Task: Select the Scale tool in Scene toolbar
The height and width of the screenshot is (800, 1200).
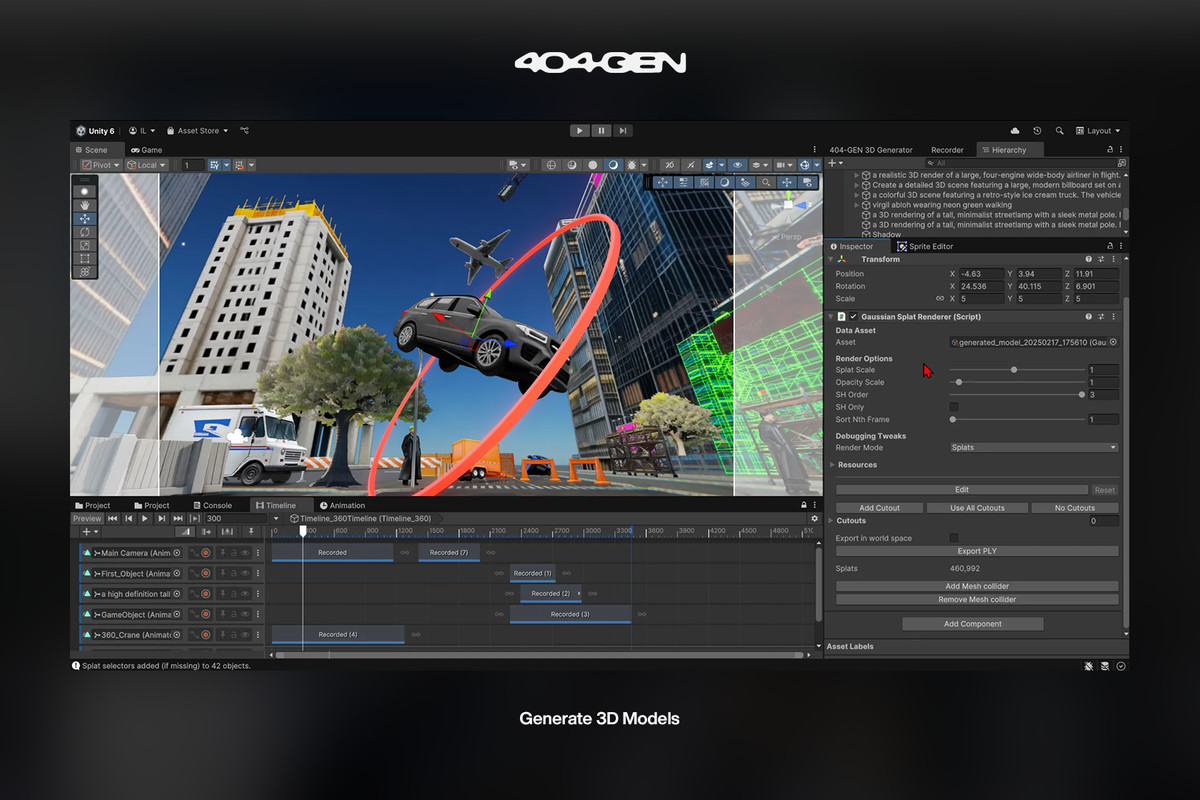Action: [x=85, y=245]
